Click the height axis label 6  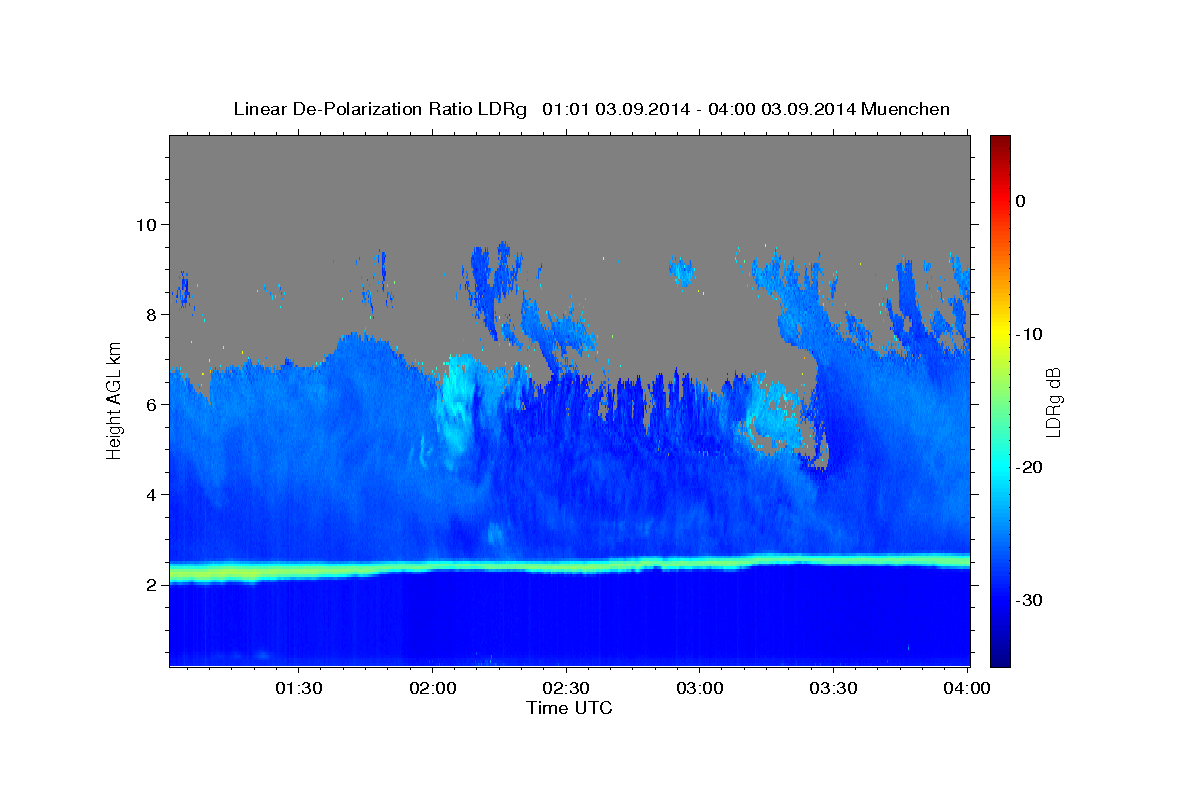[149, 404]
